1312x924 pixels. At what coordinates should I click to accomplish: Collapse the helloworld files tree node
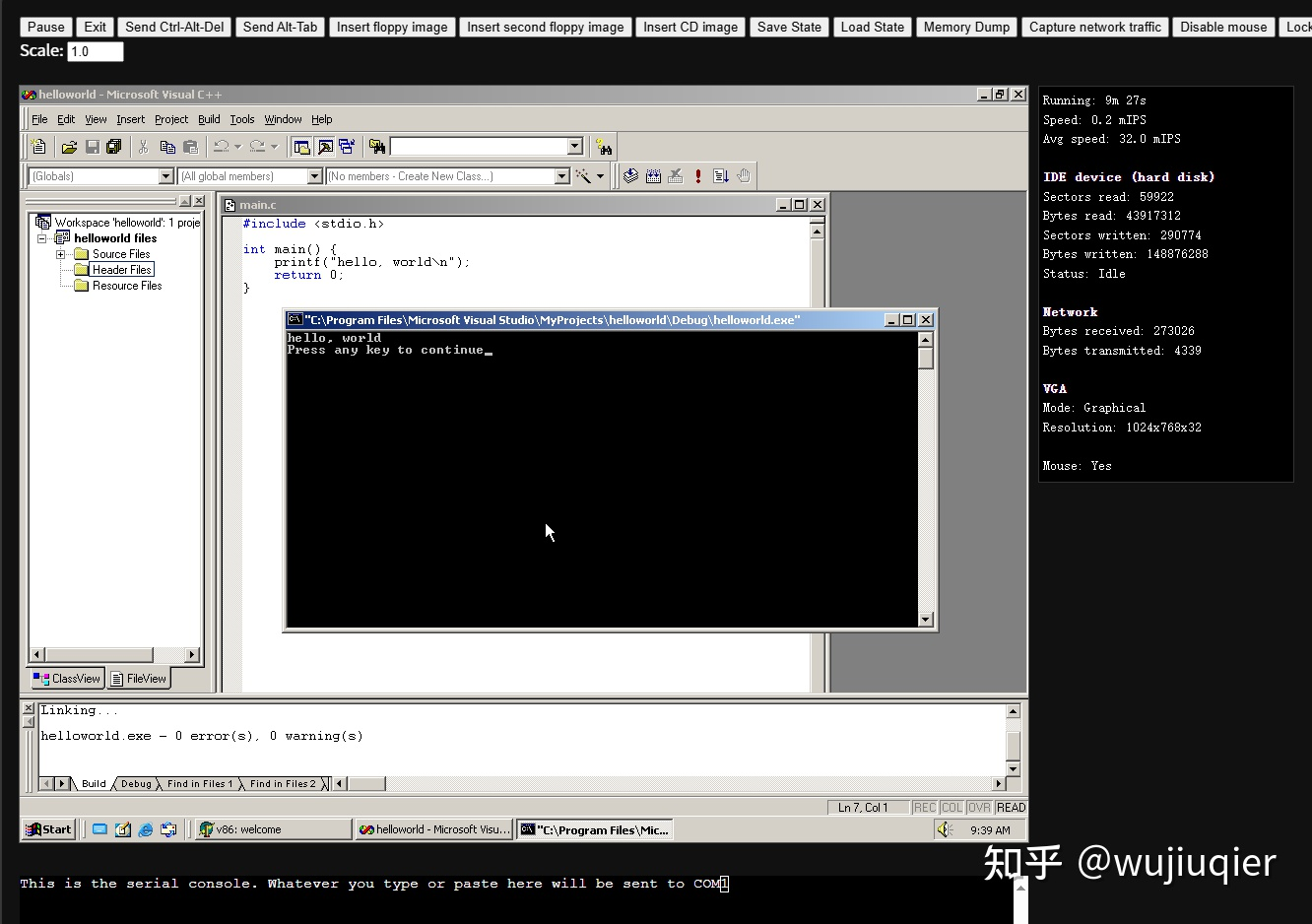42,238
